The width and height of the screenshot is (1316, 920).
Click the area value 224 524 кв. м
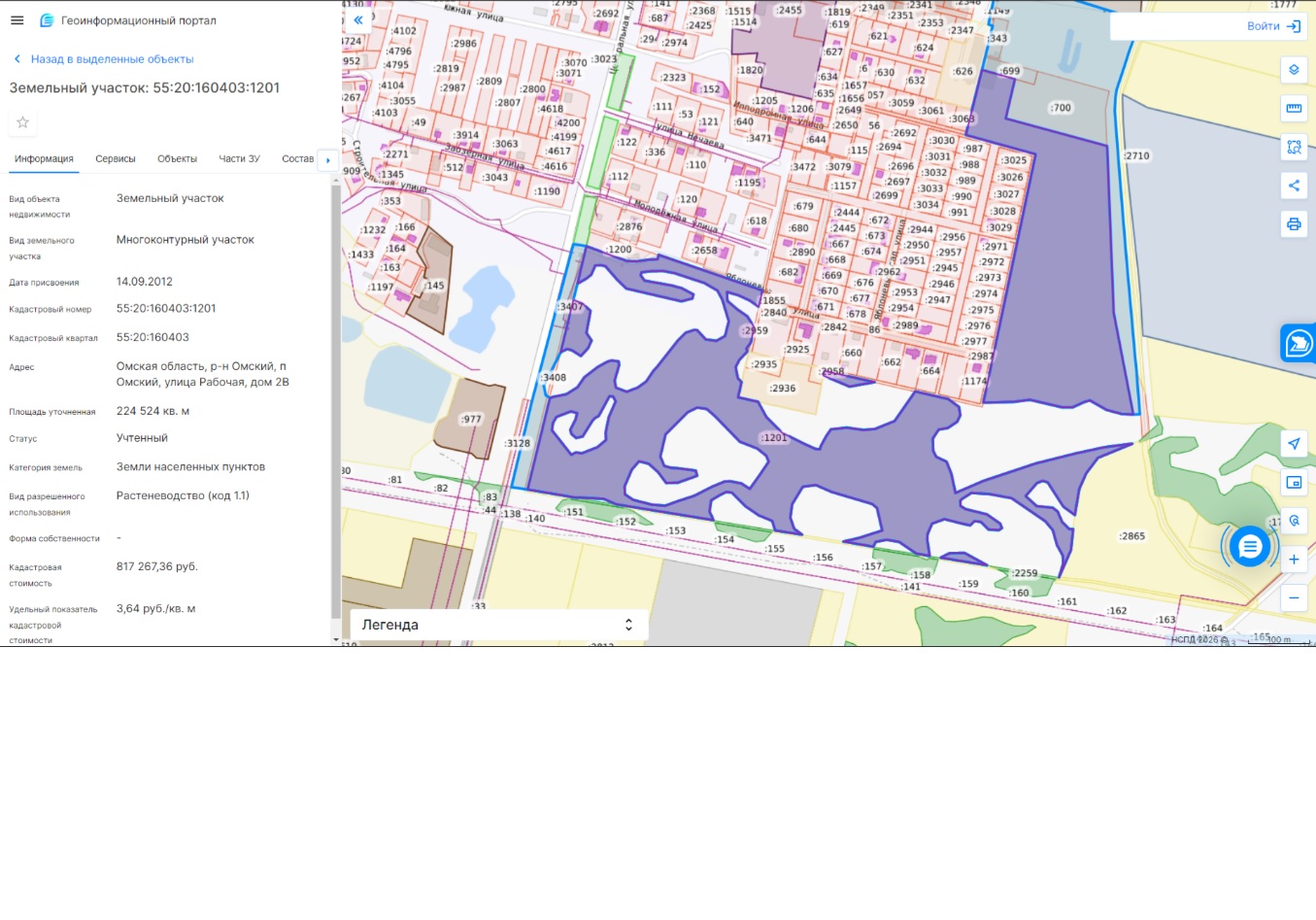[x=152, y=411]
